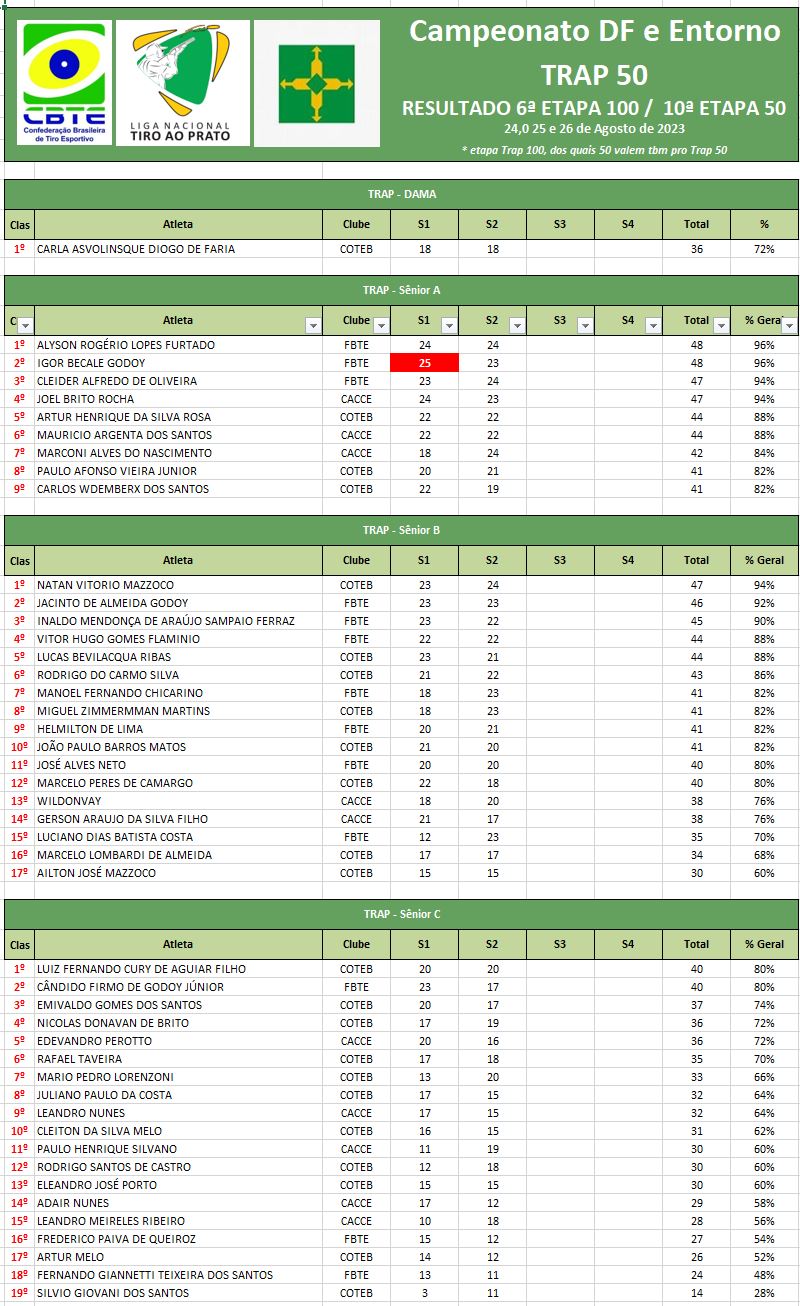Click the S1 value 12 for Luciano Dias Batista Costa

coord(425,837)
